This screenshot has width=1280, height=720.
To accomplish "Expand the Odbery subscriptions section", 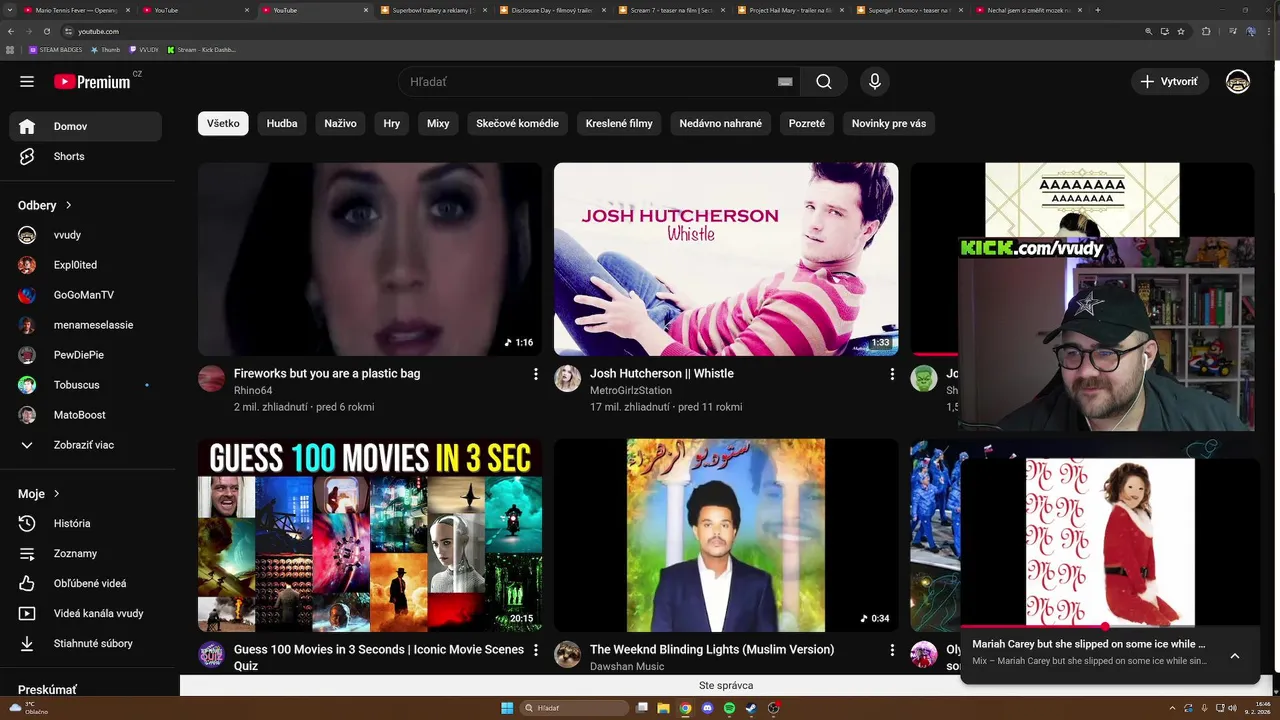I will point(45,205).
